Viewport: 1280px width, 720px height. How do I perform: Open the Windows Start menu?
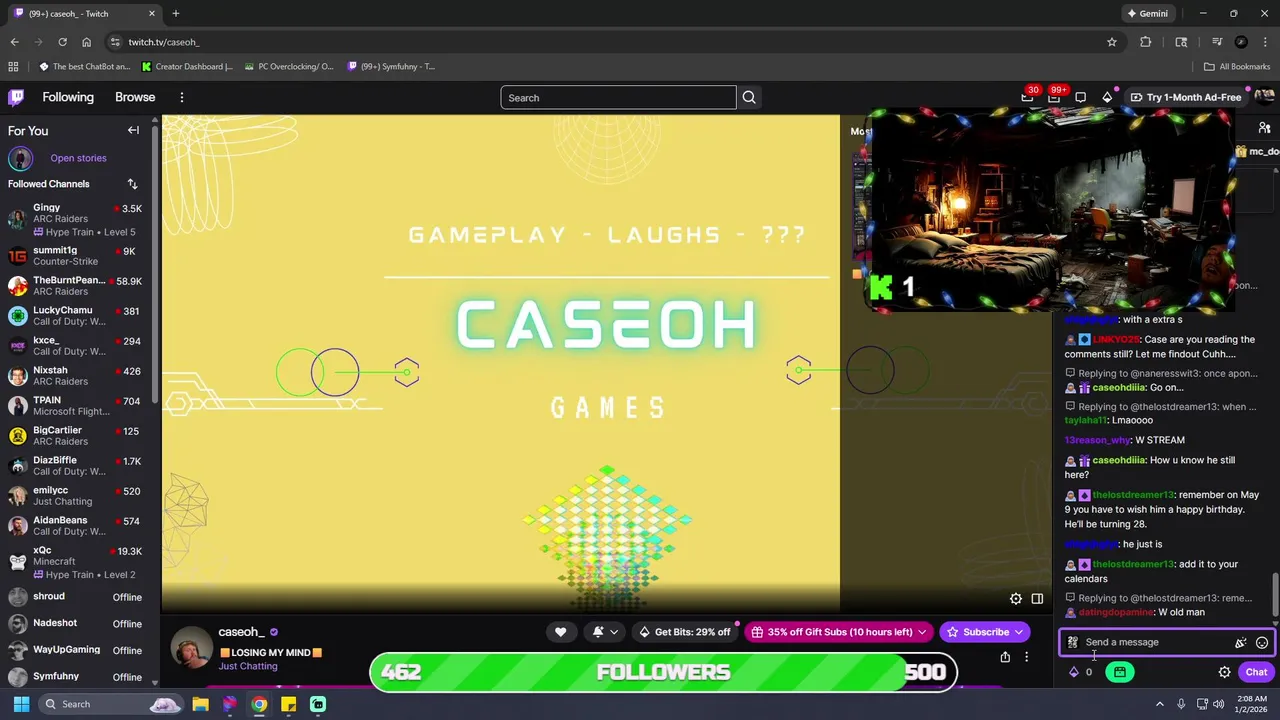coord(21,704)
